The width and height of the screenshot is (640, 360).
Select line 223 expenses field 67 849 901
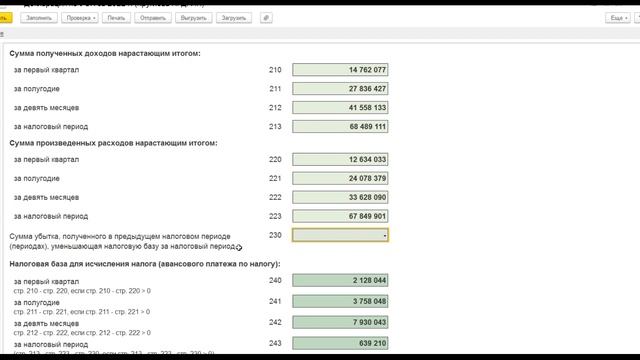[x=340, y=216]
